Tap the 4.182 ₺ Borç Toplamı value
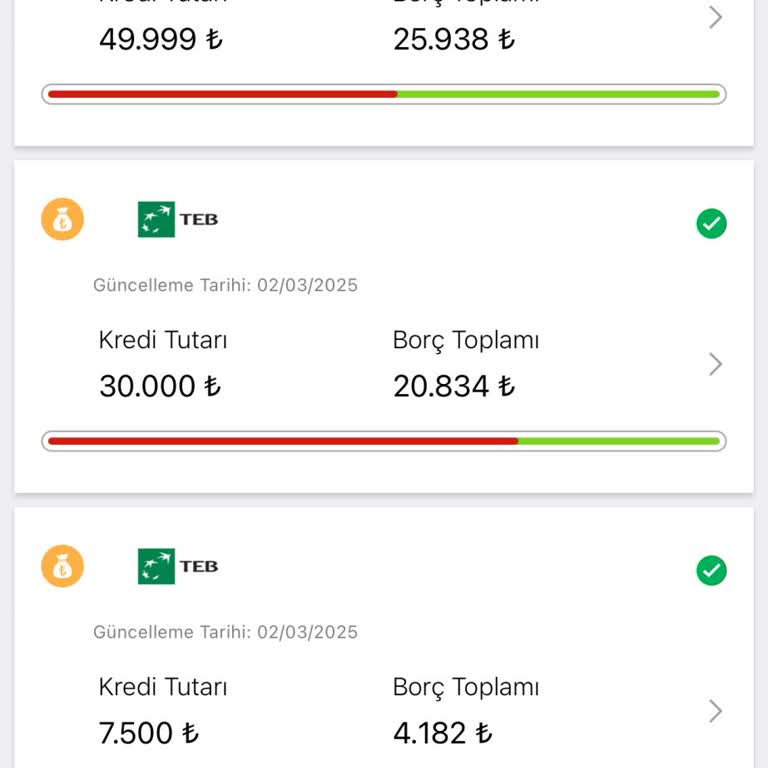 point(443,734)
